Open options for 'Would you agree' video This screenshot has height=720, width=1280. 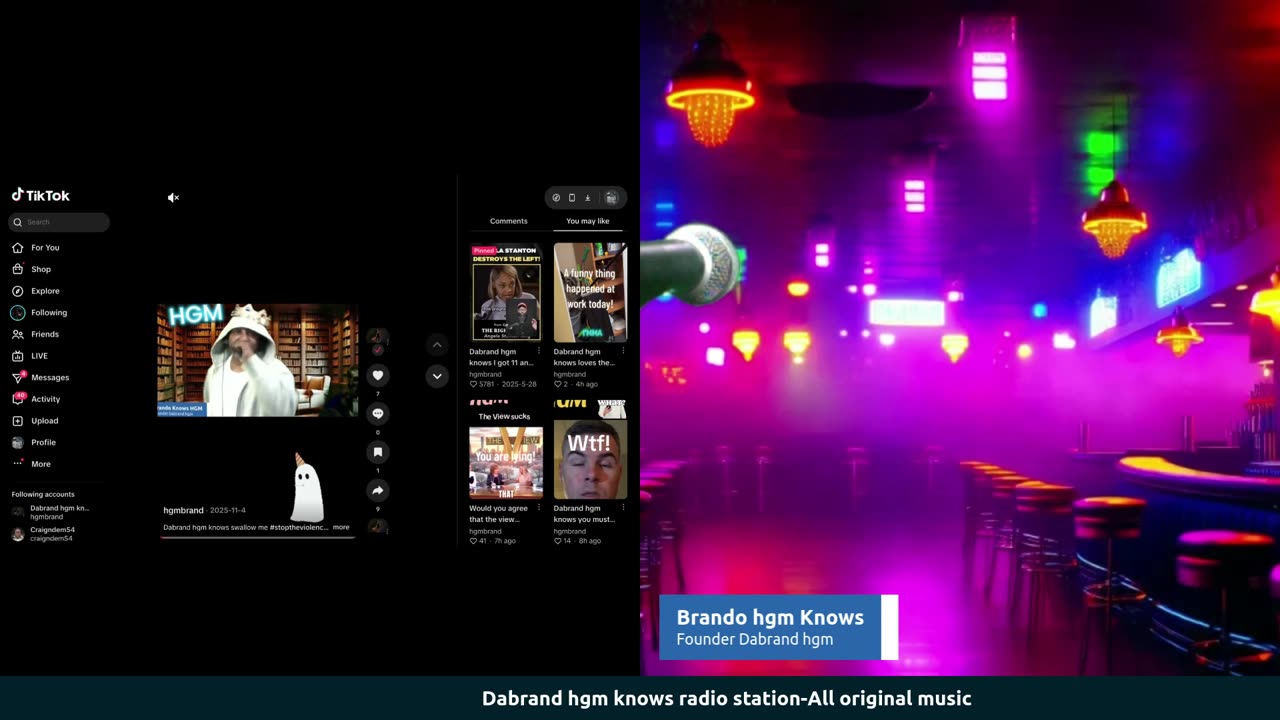click(539, 508)
